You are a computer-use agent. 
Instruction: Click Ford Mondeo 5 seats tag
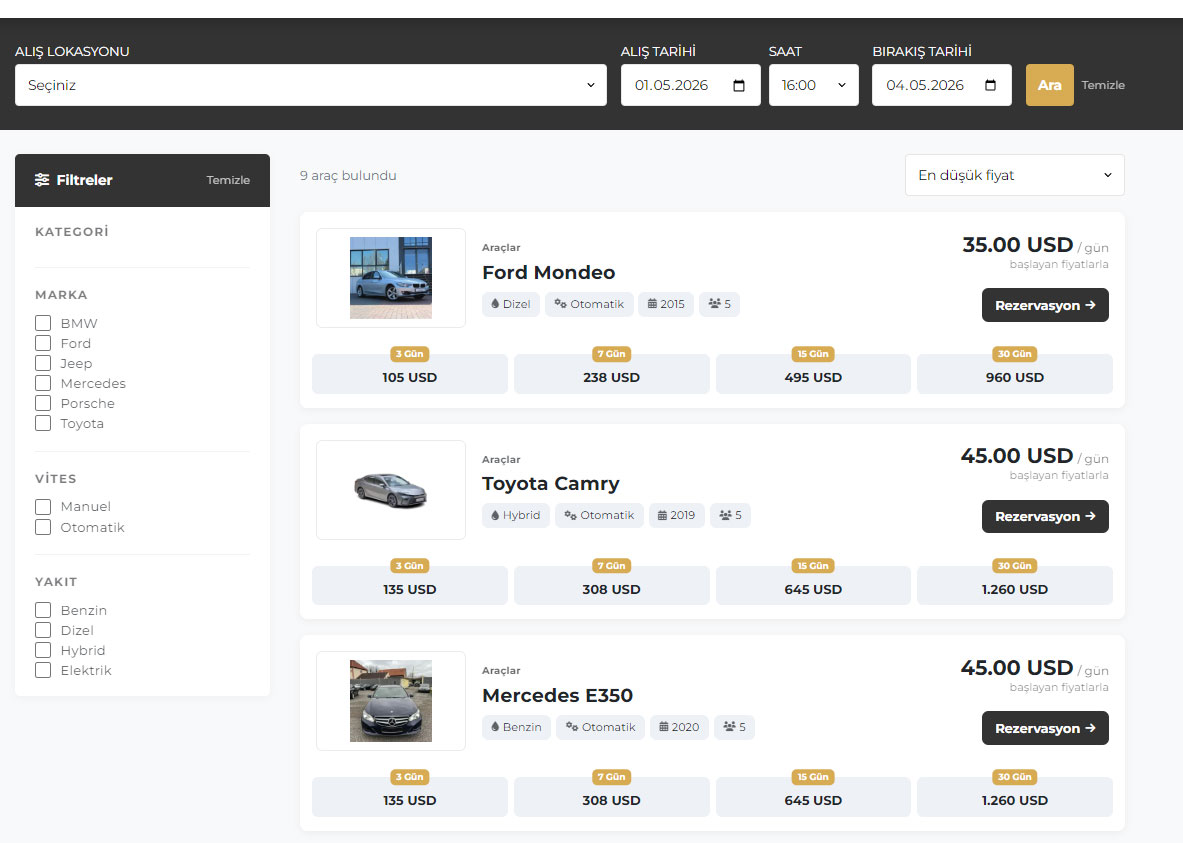coord(719,304)
